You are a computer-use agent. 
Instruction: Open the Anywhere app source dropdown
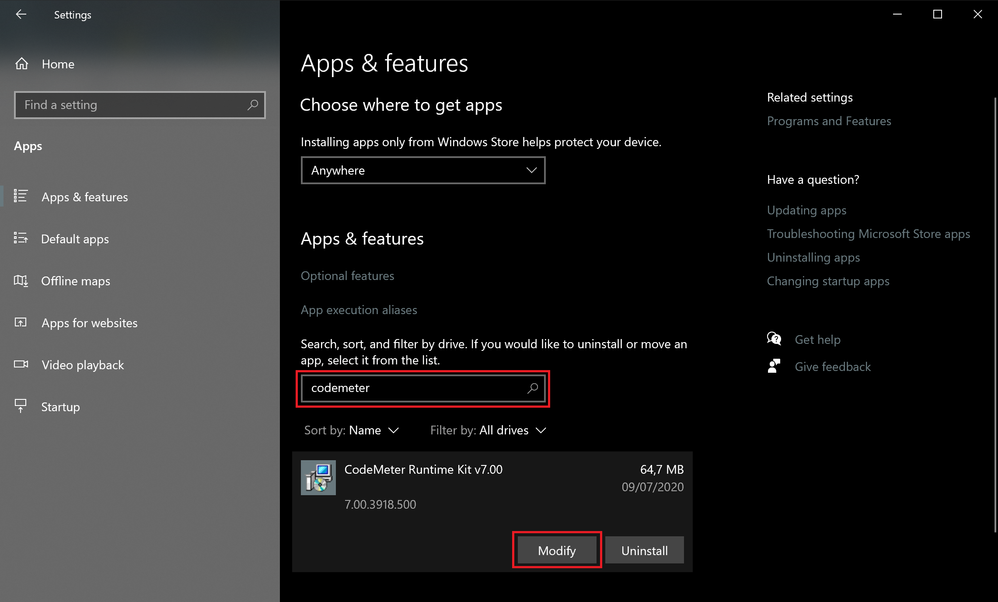[x=423, y=171]
